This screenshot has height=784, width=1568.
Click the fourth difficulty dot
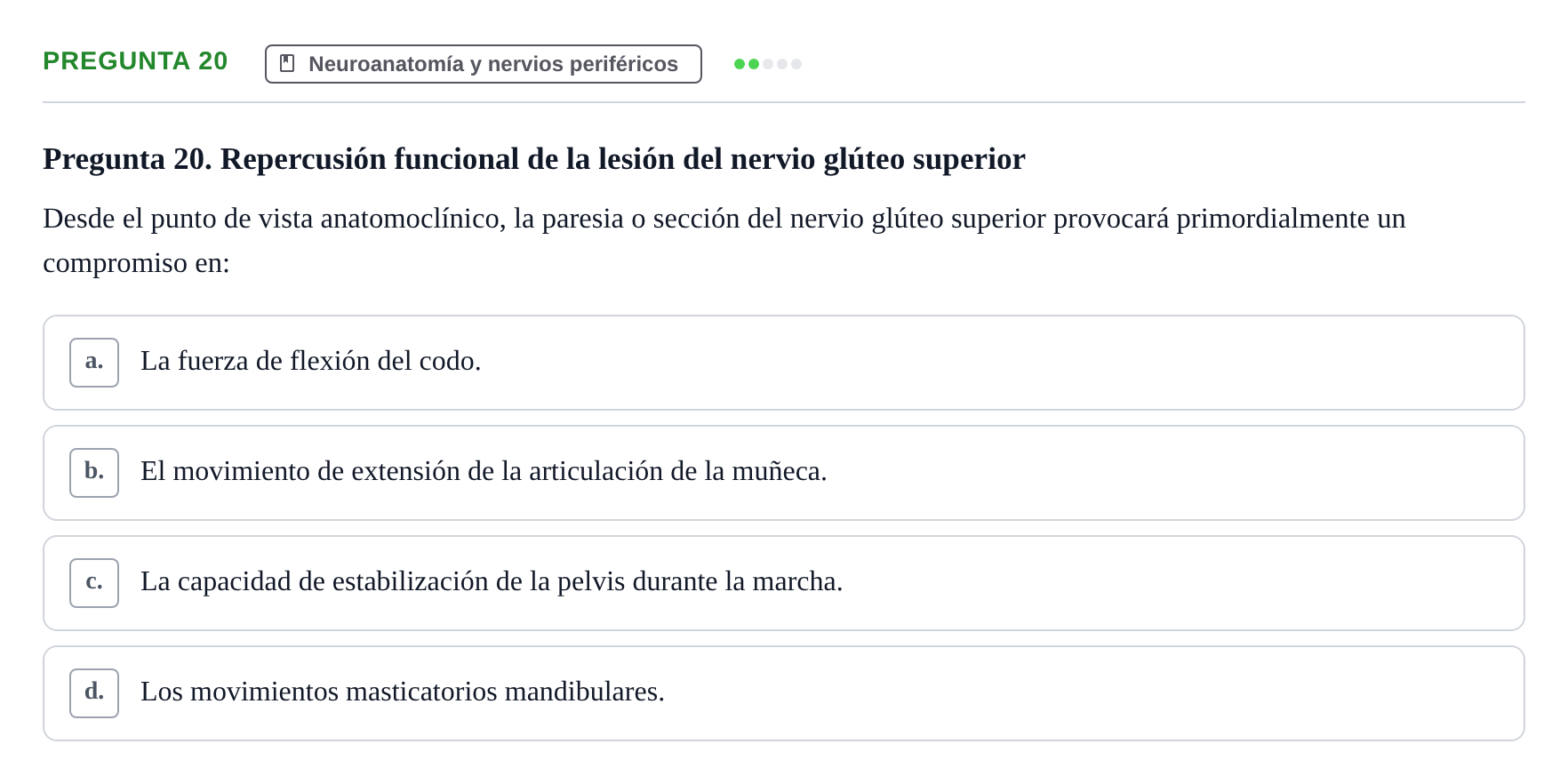[x=782, y=64]
